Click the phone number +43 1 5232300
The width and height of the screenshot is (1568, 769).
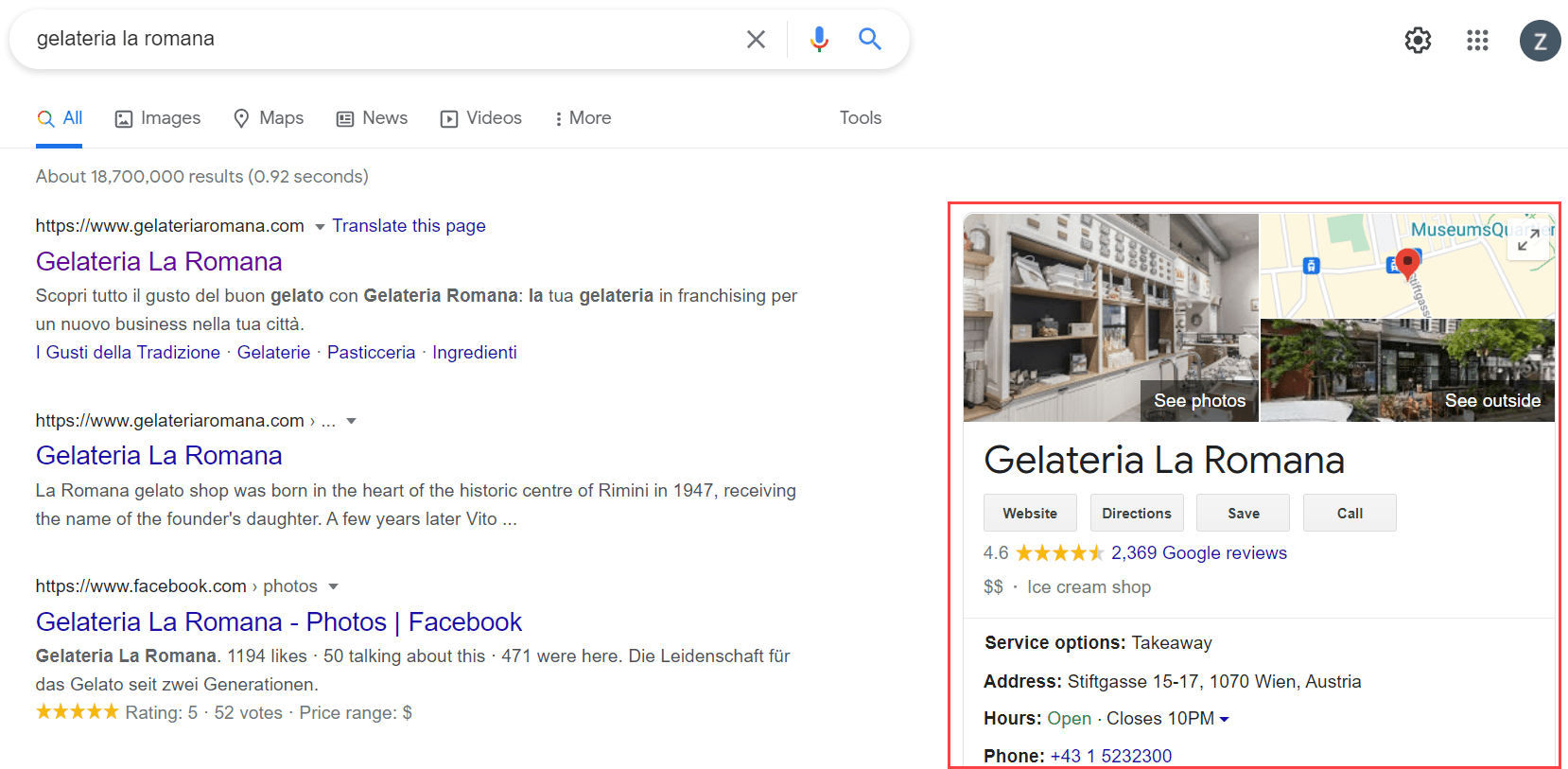pos(1110,756)
